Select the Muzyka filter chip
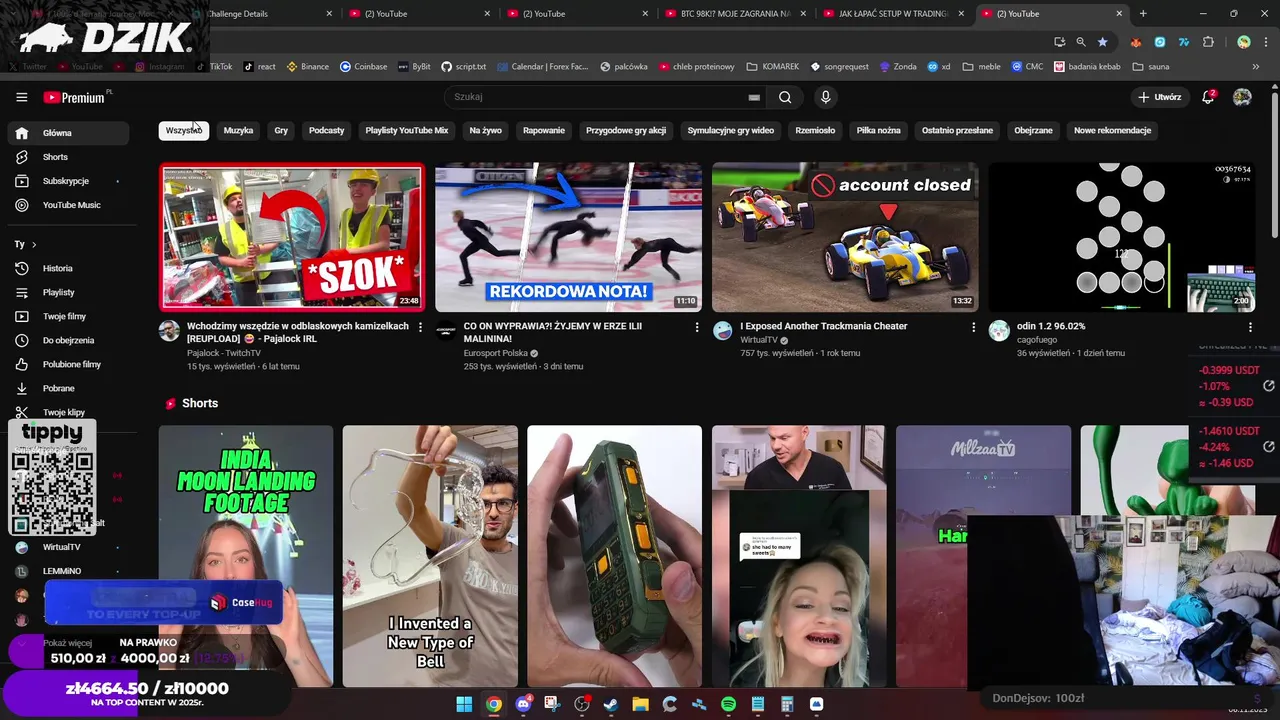Image resolution: width=1280 pixels, height=720 pixels. tap(238, 130)
